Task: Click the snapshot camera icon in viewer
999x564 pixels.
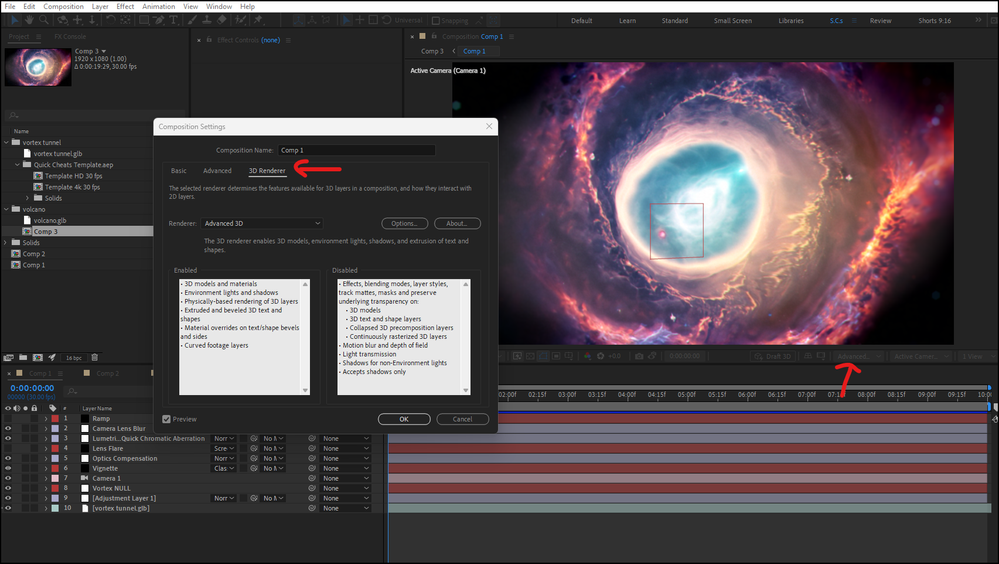Action: tap(639, 356)
